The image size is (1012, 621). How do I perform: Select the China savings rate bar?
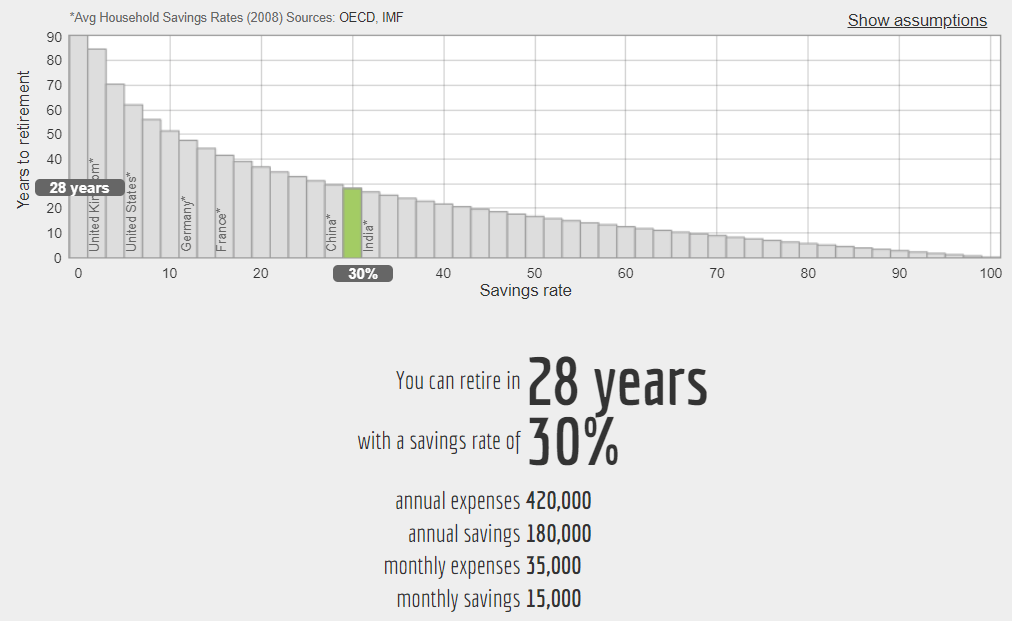tap(334, 225)
